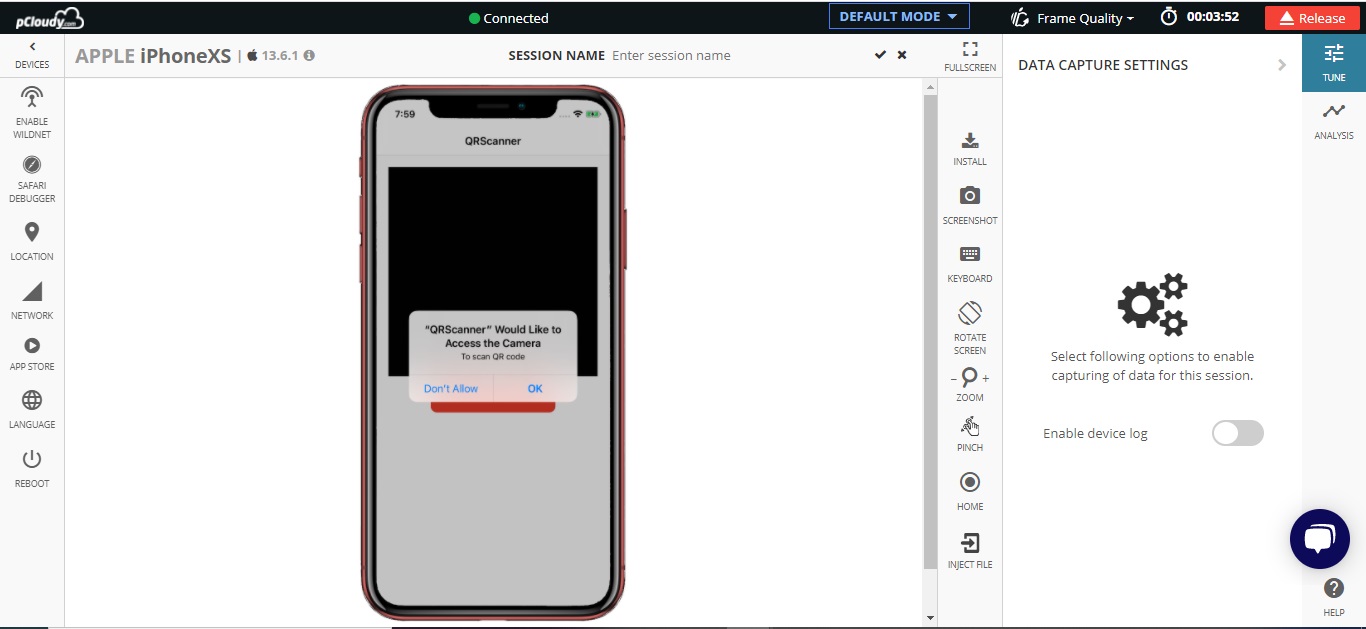Click the QRScanner app title
Screen dimensions: 1366x629
pyautogui.click(x=493, y=141)
